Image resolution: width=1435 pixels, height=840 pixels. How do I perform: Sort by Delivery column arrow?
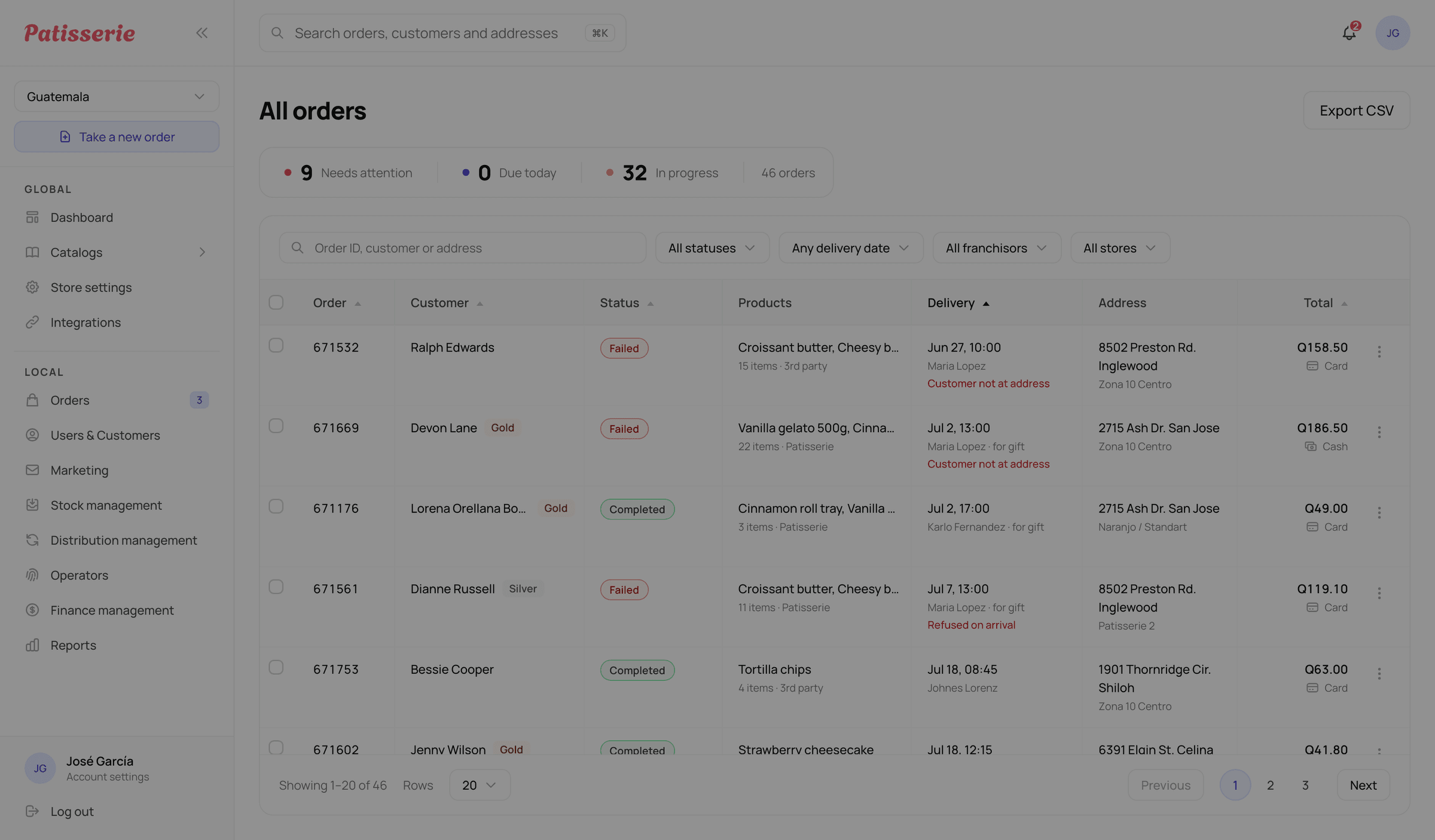click(986, 304)
